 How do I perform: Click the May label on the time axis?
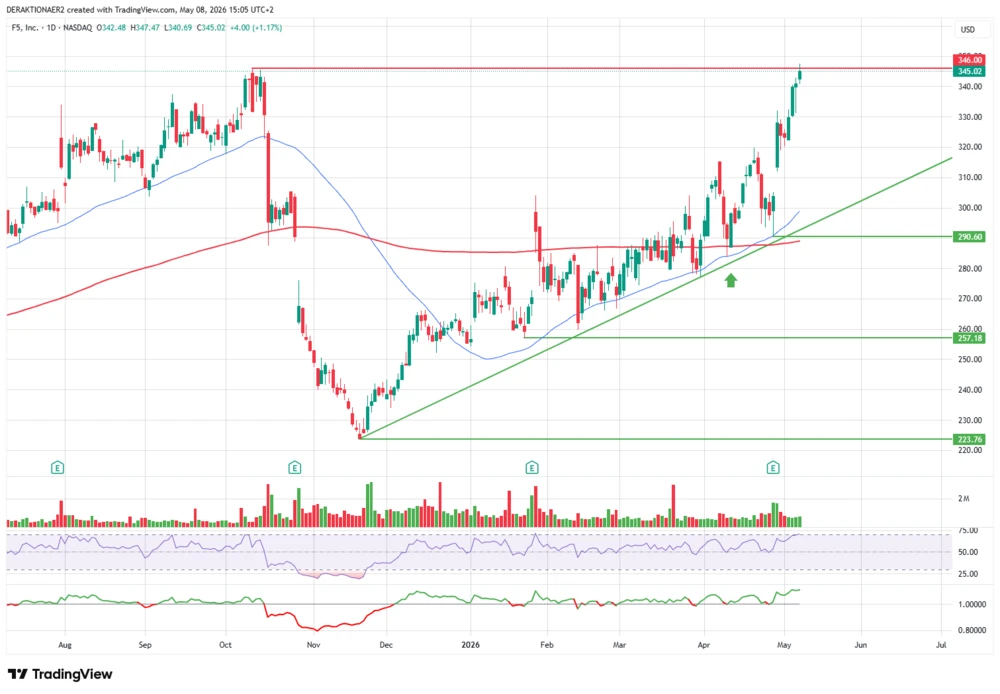[x=784, y=645]
